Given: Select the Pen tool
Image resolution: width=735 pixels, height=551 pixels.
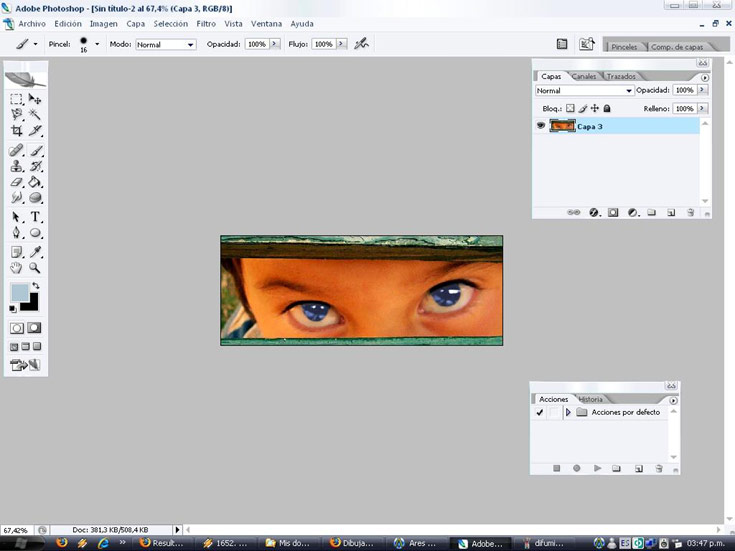Looking at the screenshot, I should [16, 233].
